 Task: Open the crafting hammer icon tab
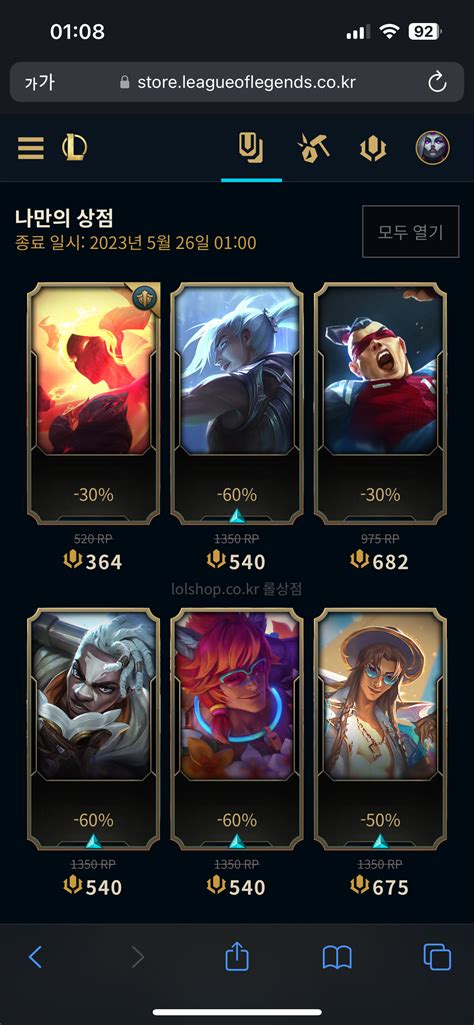(313, 148)
